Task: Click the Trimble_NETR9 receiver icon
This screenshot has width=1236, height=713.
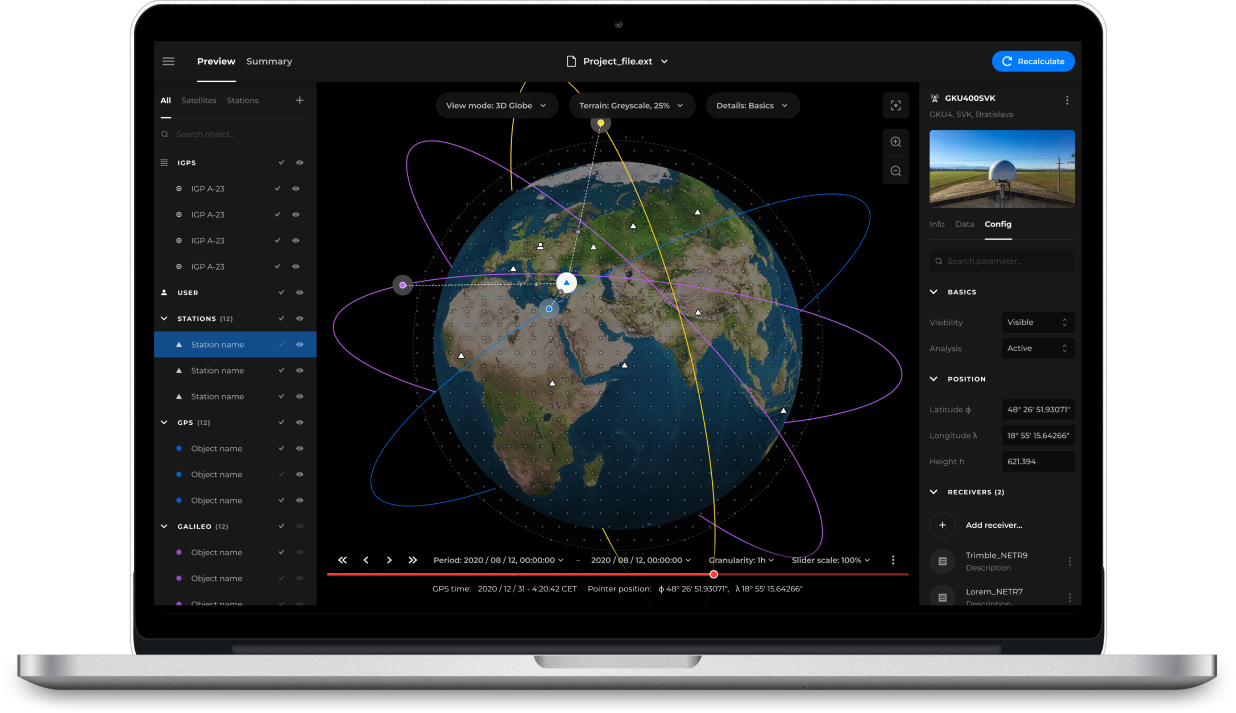Action: pyautogui.click(x=942, y=562)
